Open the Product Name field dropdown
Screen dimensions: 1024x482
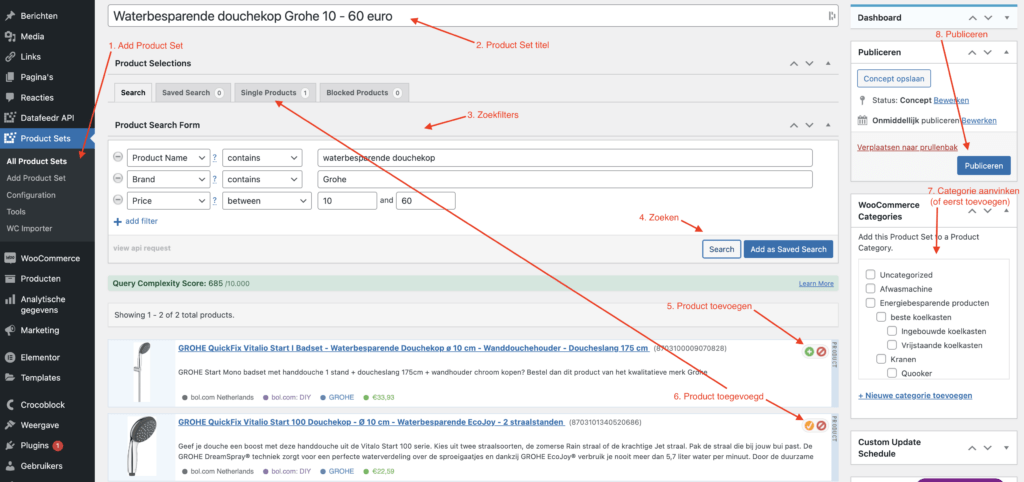click(168, 158)
